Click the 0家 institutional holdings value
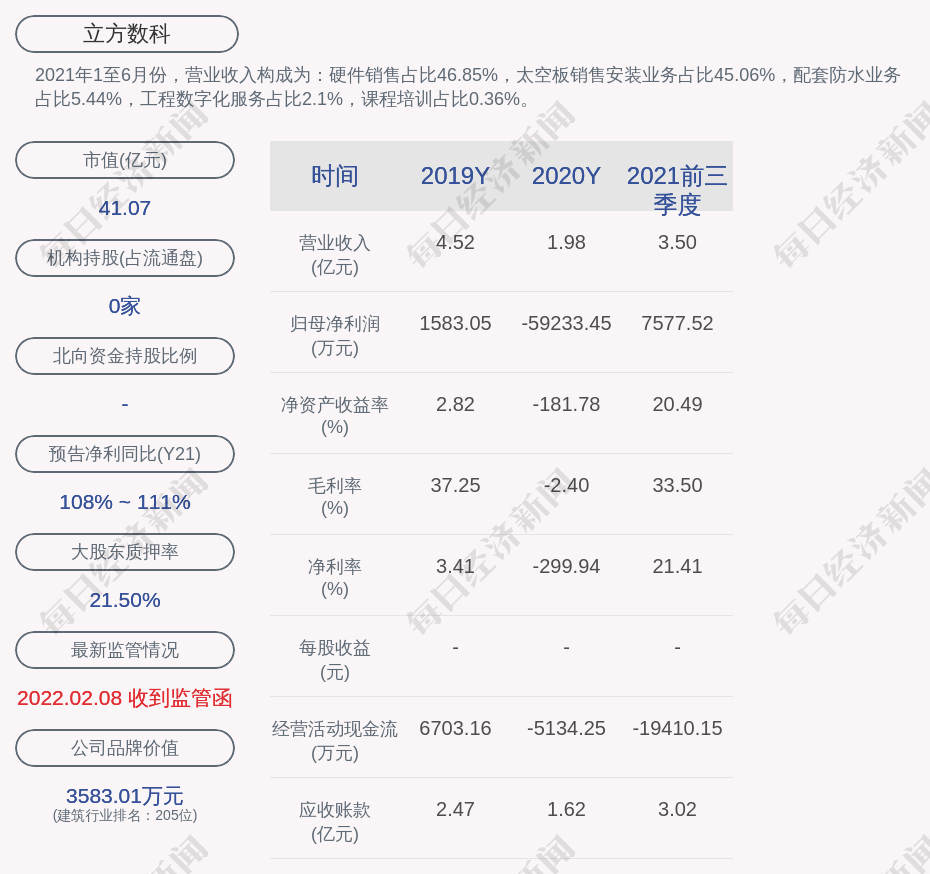 point(125,306)
